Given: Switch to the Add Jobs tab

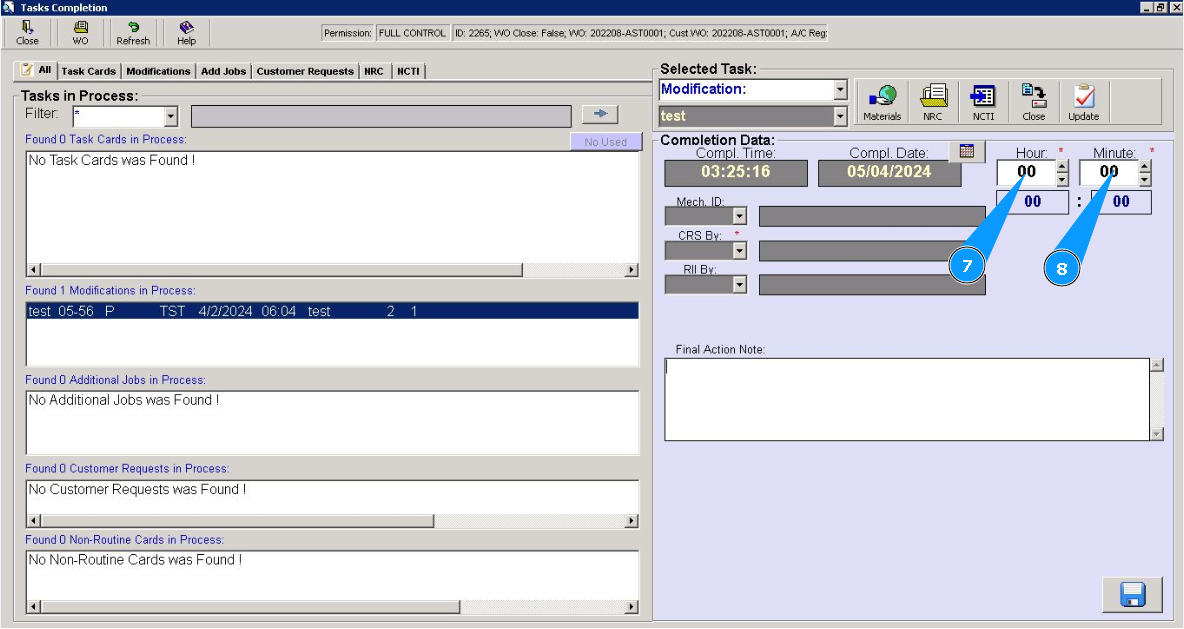Looking at the screenshot, I should pyautogui.click(x=224, y=71).
